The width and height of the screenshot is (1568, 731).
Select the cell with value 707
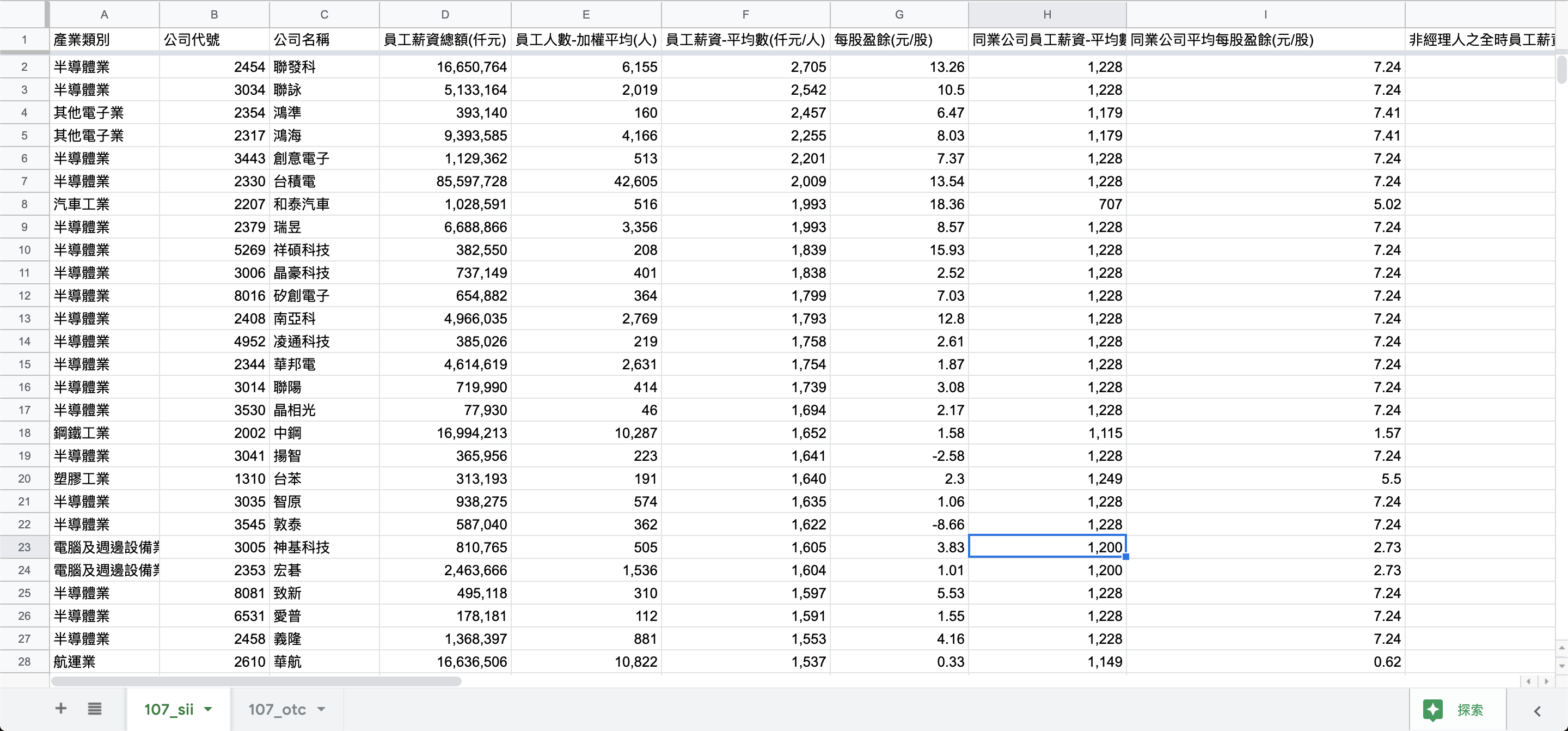[1048, 204]
